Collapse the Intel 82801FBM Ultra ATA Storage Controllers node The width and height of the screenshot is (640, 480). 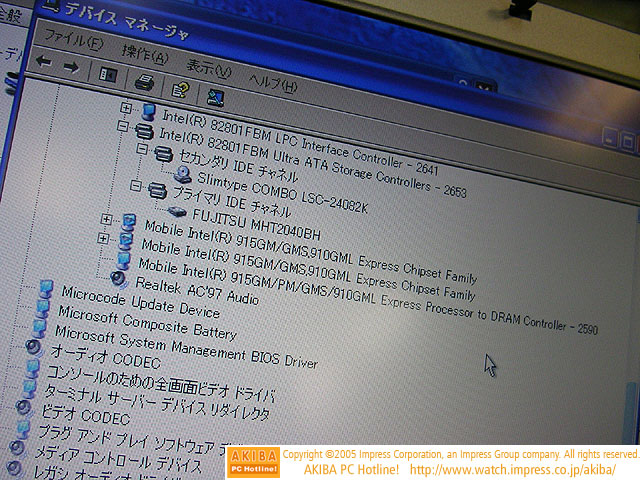[122, 128]
